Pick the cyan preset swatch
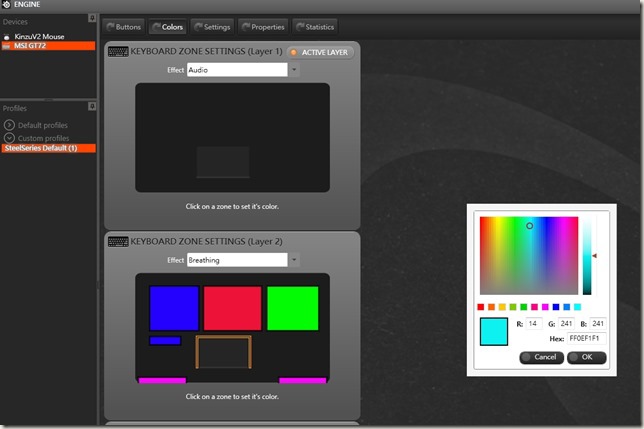 [577, 307]
